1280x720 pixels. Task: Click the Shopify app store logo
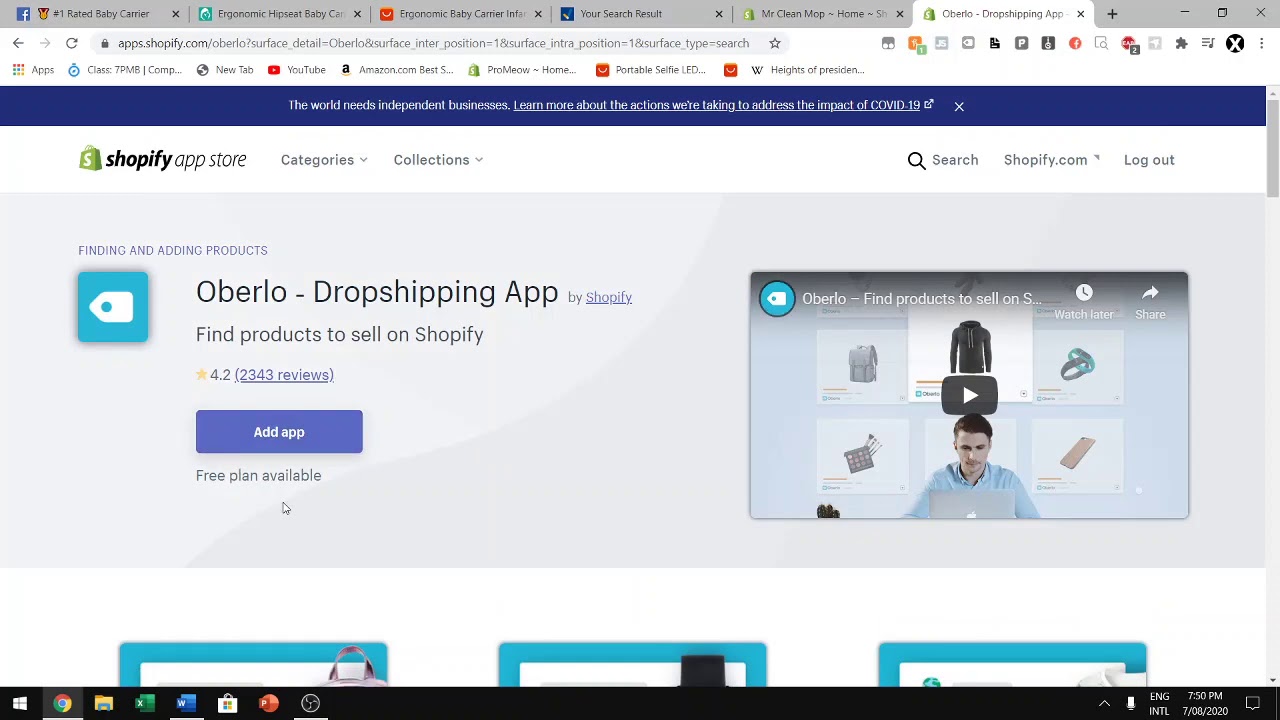point(162,159)
